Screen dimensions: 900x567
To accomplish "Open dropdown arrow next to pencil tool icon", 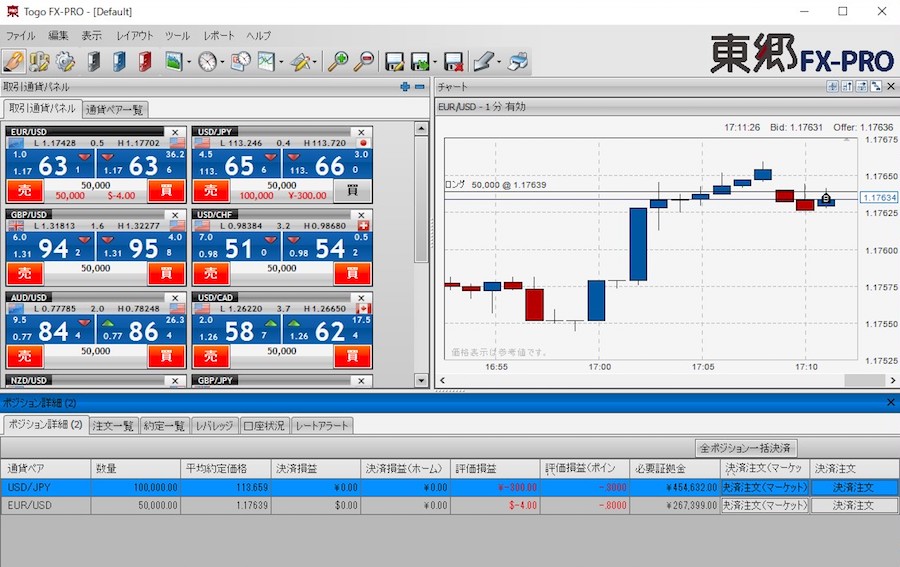I will (x=315, y=62).
